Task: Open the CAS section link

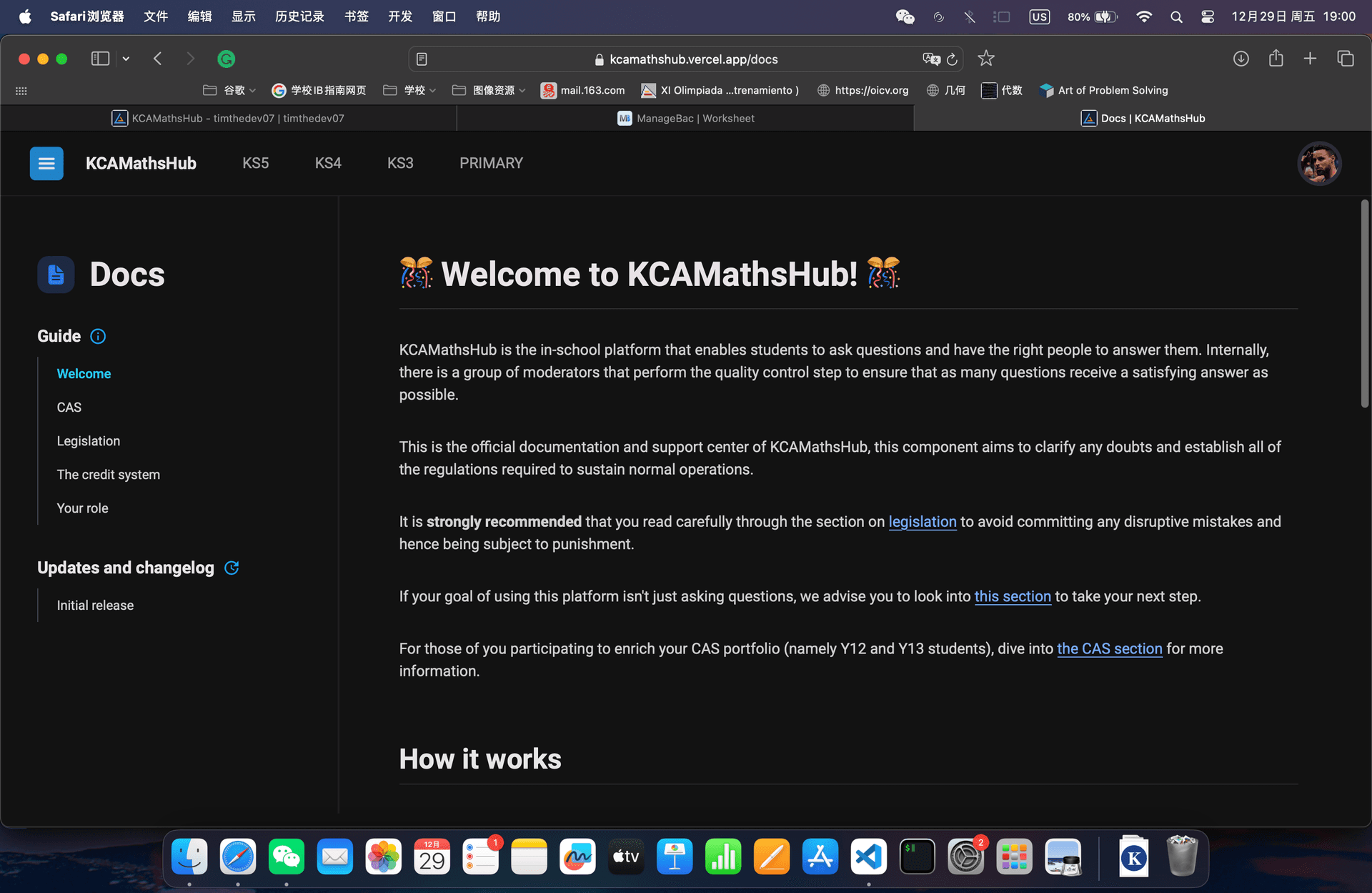Action: [1109, 648]
